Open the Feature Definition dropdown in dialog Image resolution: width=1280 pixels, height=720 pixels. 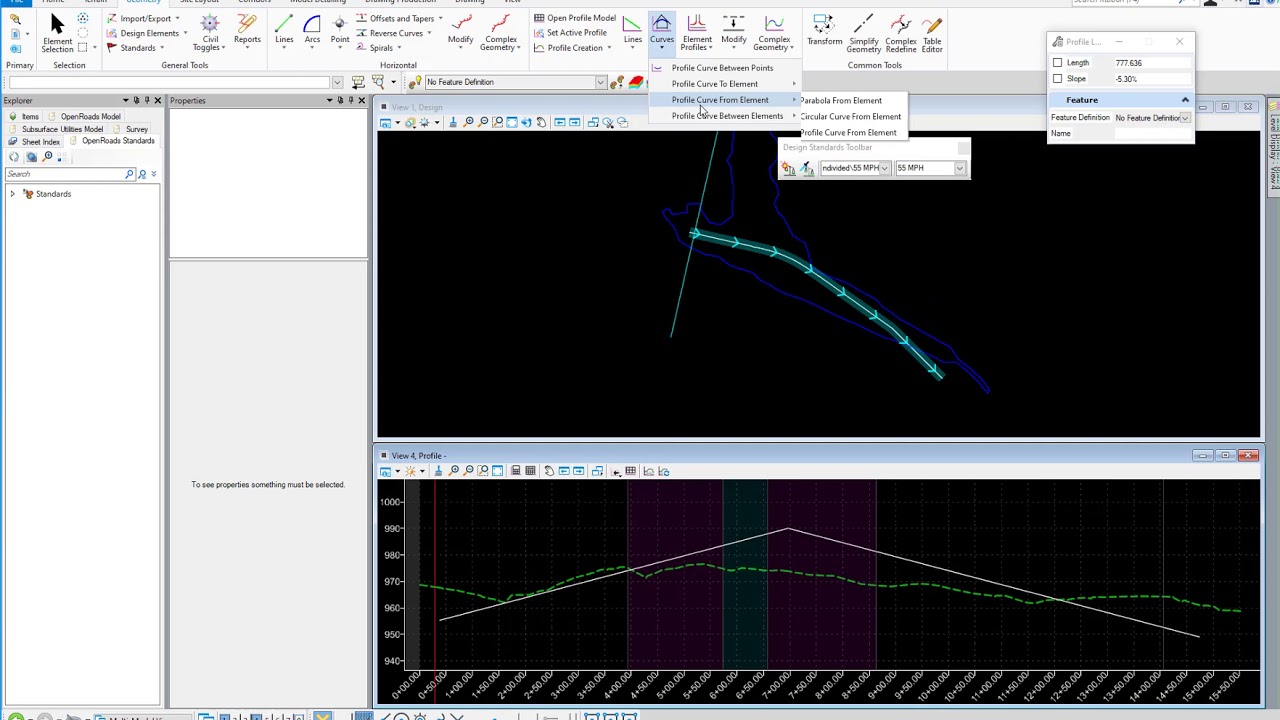1185,118
